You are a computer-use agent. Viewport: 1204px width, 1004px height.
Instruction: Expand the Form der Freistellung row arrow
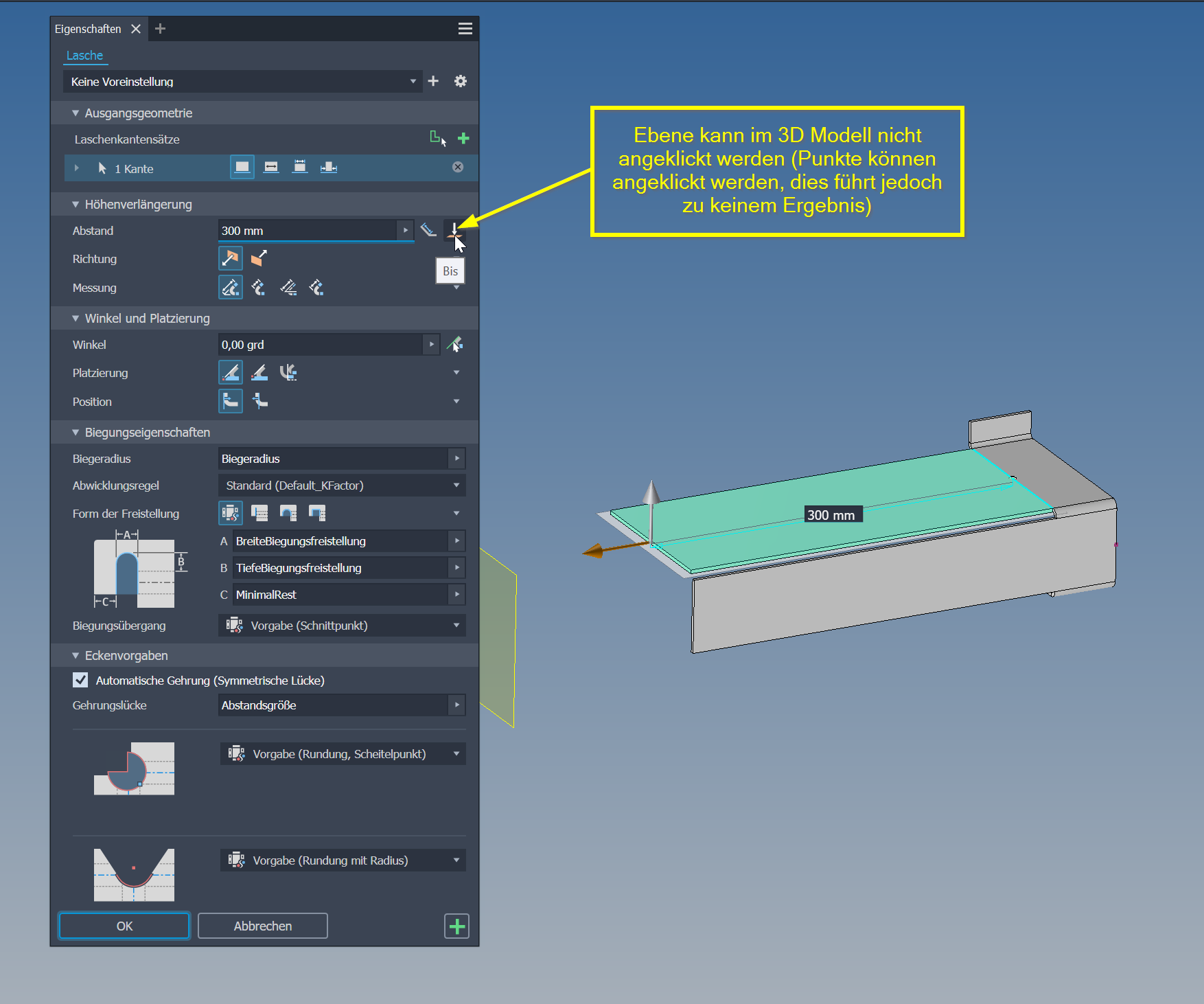pyautogui.click(x=456, y=514)
